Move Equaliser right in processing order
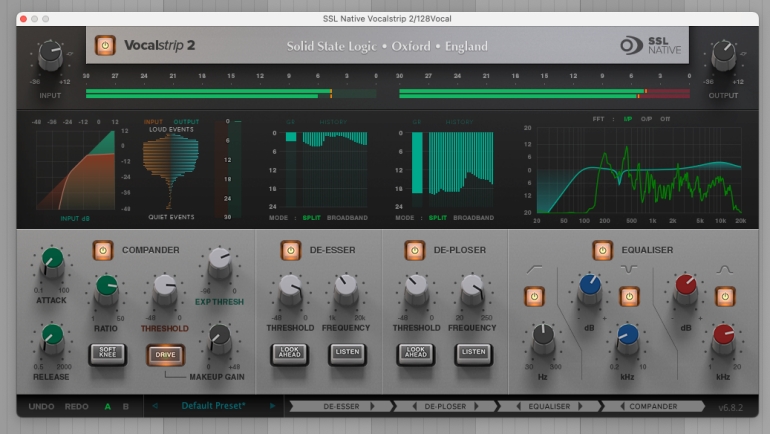The width and height of the screenshot is (770, 434). (x=580, y=407)
